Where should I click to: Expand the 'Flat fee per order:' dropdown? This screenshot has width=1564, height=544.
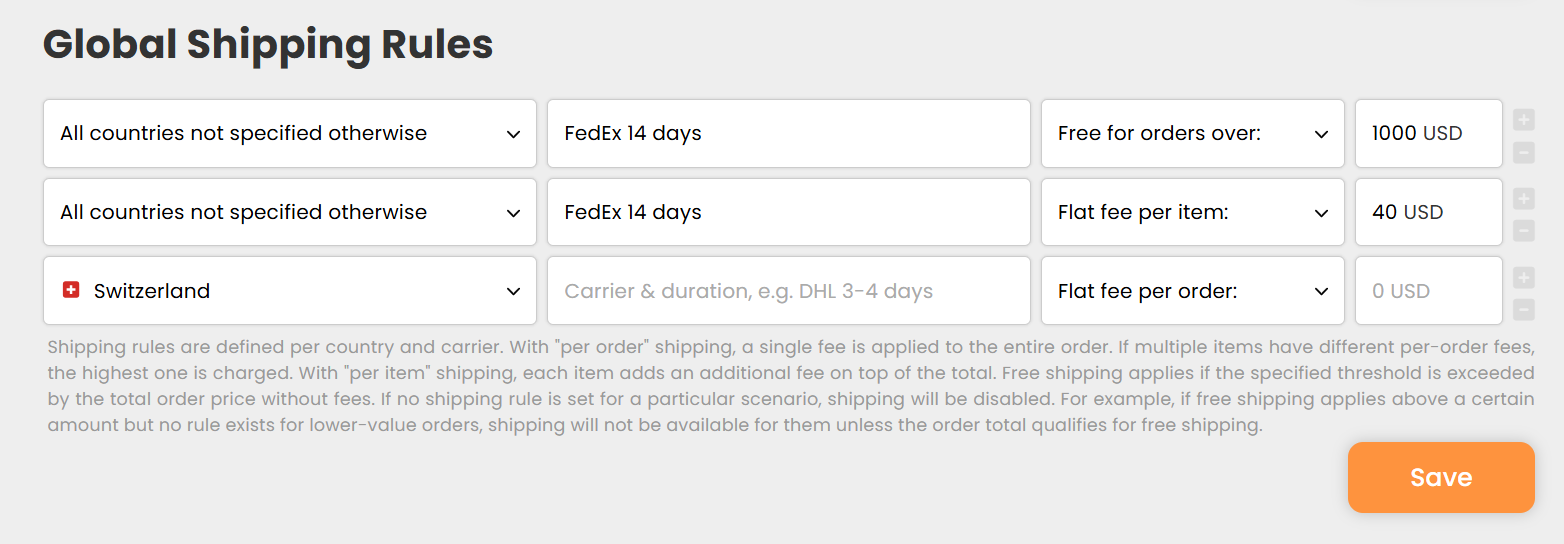pos(1192,291)
